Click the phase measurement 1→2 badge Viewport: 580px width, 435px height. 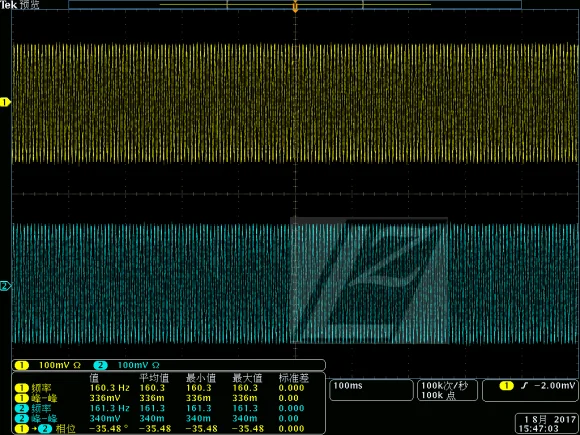(x=33, y=429)
